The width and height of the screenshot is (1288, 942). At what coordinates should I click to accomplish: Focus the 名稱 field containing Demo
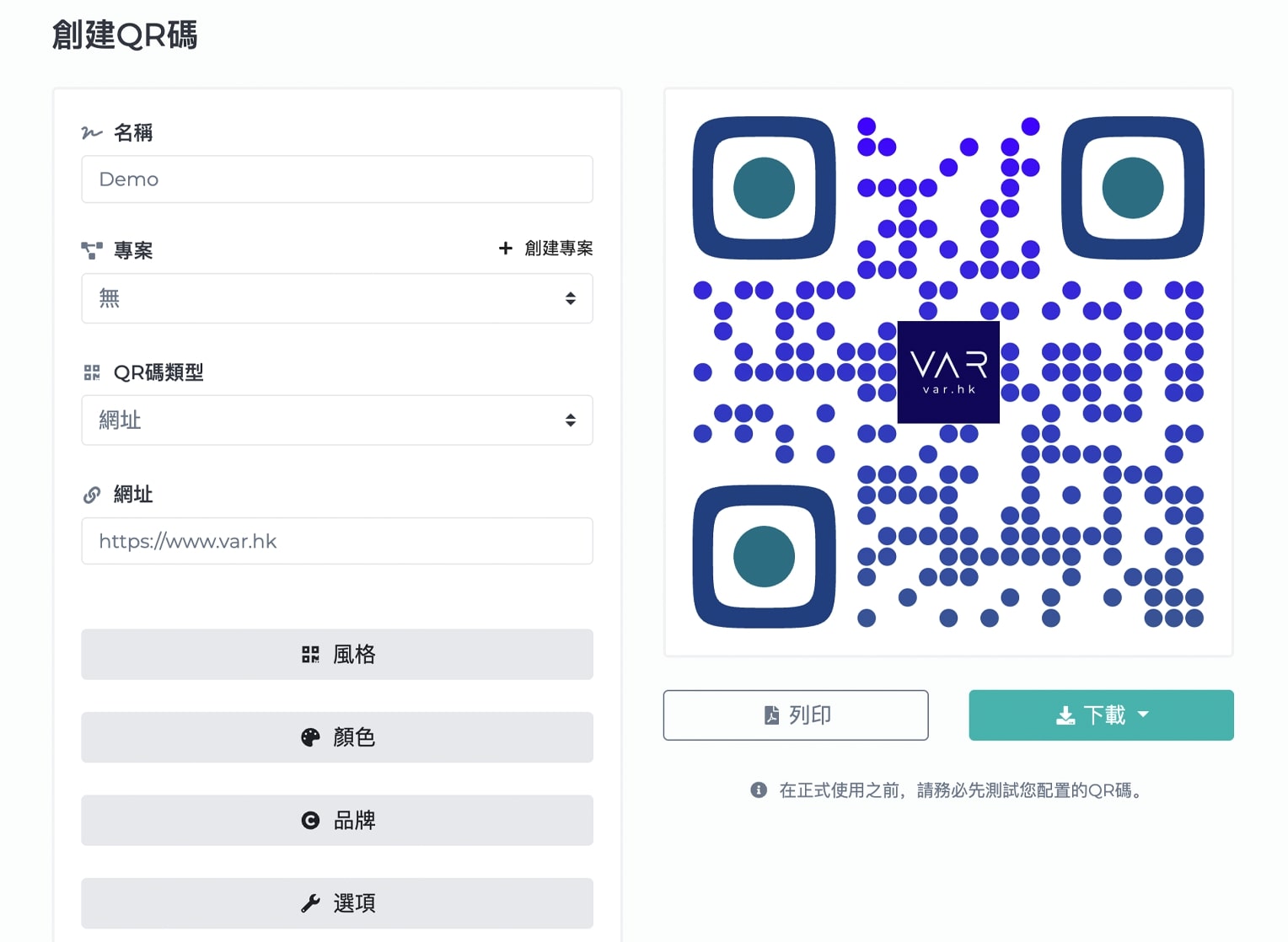pos(337,179)
